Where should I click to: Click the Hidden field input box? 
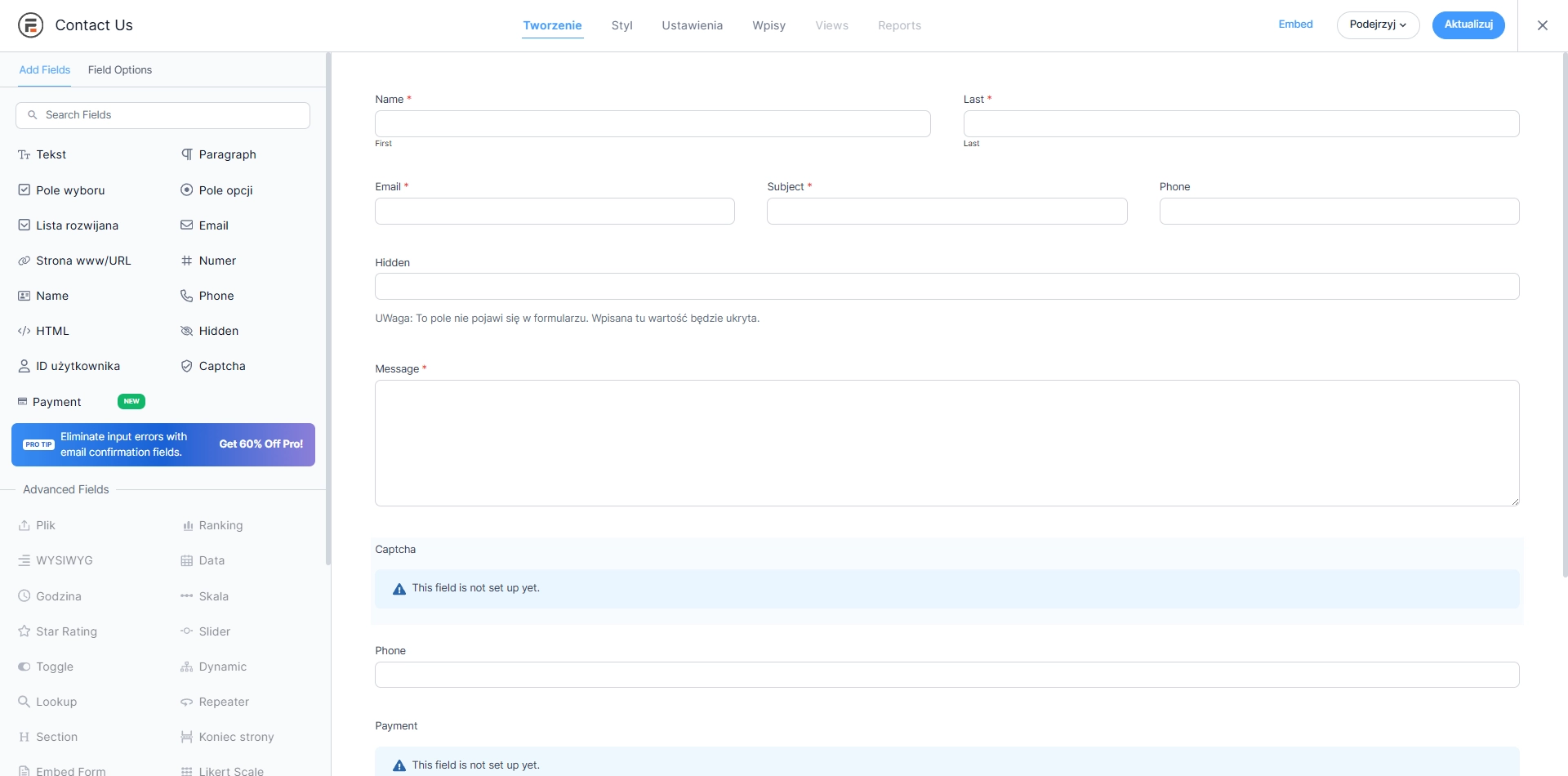[x=947, y=286]
